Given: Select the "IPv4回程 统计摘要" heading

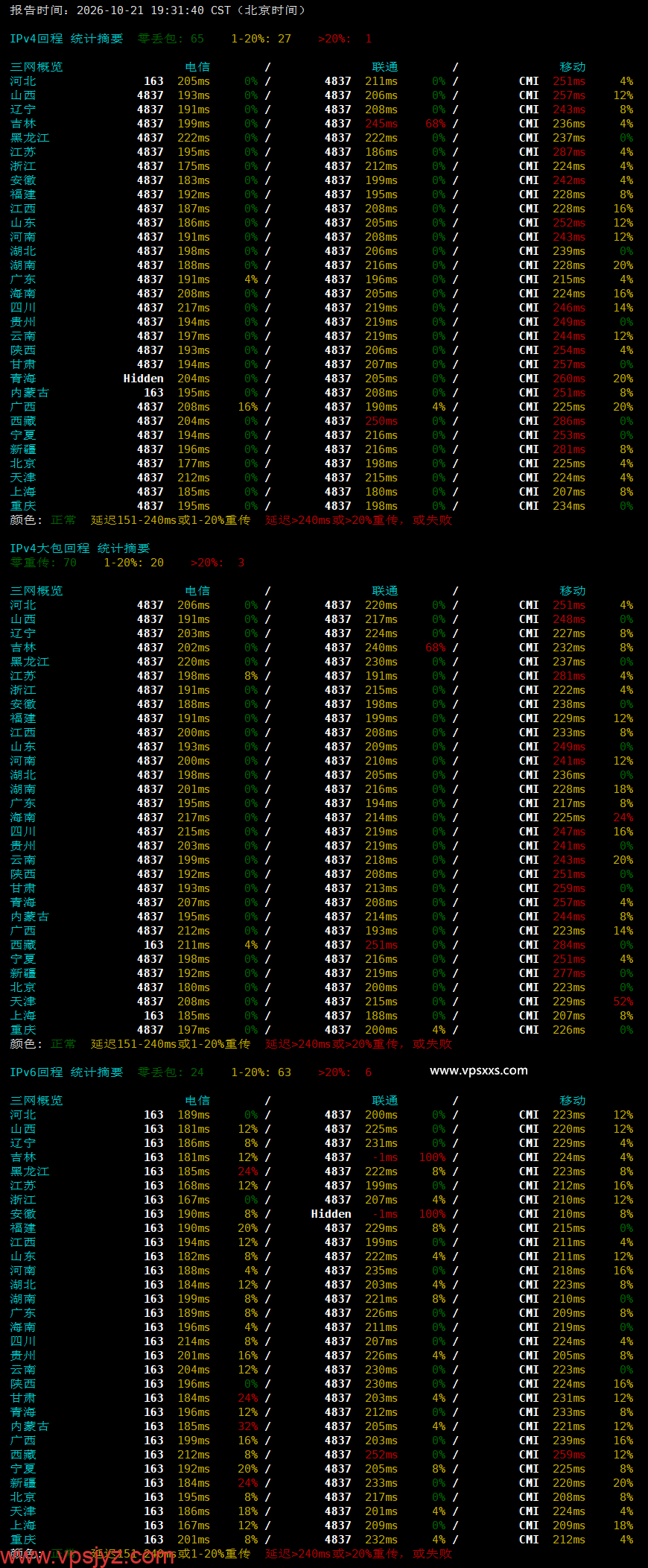Looking at the screenshot, I should click(x=66, y=39).
